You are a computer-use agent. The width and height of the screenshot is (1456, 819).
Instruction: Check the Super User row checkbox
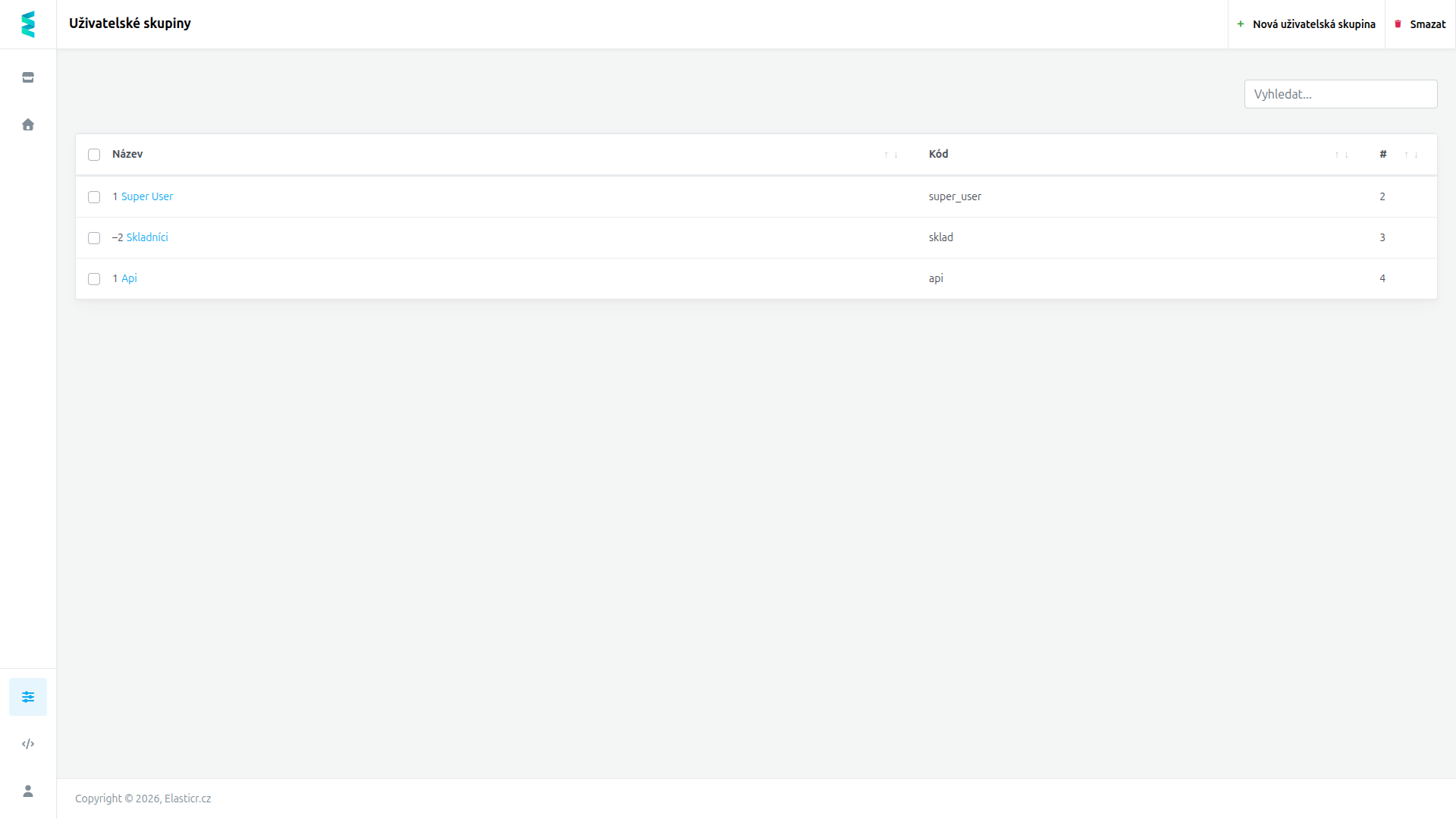(94, 197)
